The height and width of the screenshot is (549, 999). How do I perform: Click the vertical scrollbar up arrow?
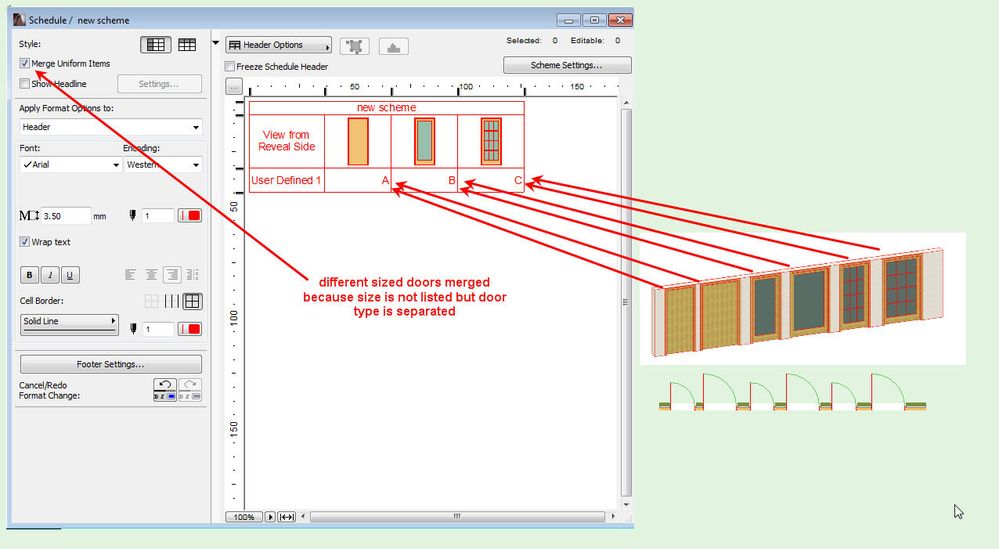(x=626, y=103)
